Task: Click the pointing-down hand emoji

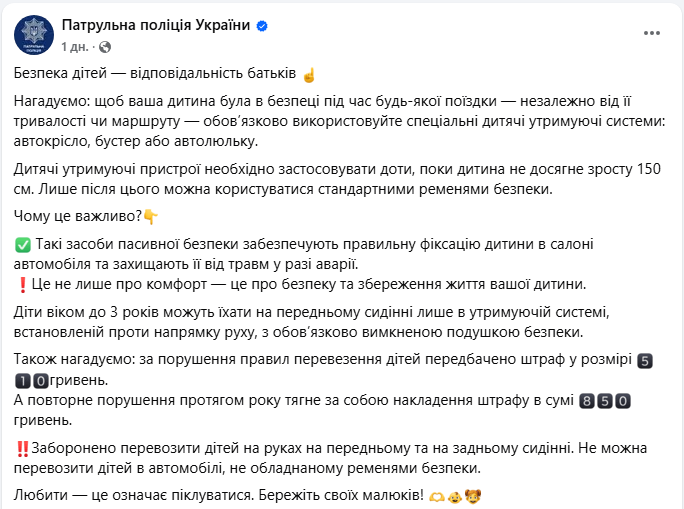Action: [x=150, y=216]
